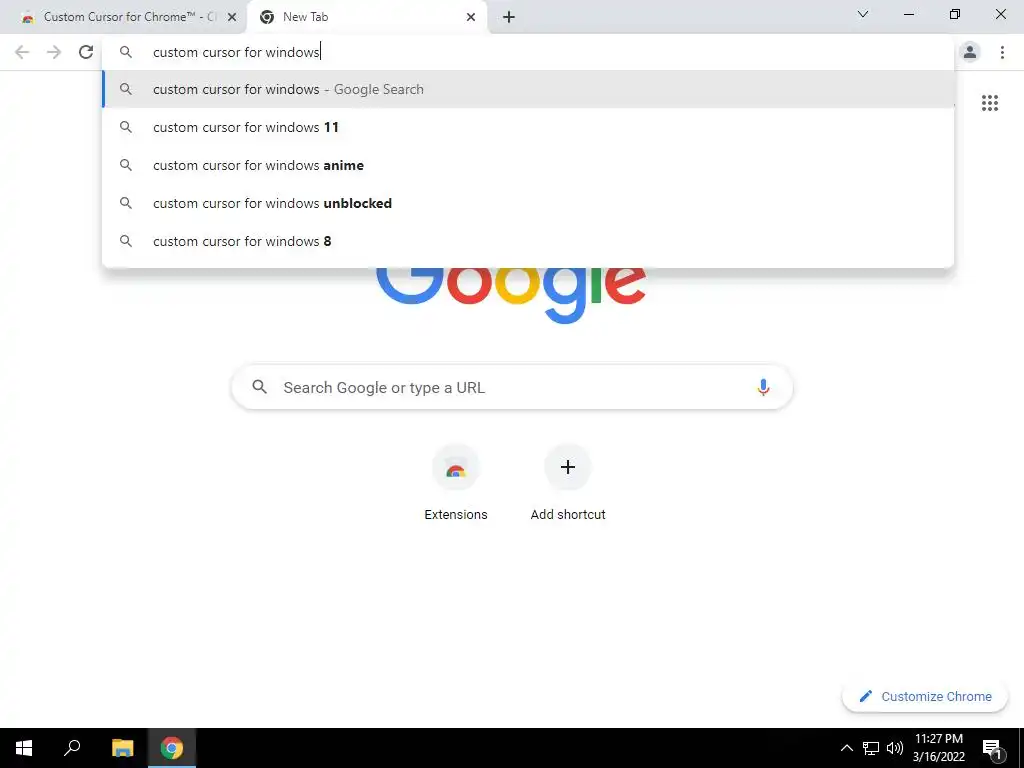
Task: Close the New Tab tab
Action: 470,17
